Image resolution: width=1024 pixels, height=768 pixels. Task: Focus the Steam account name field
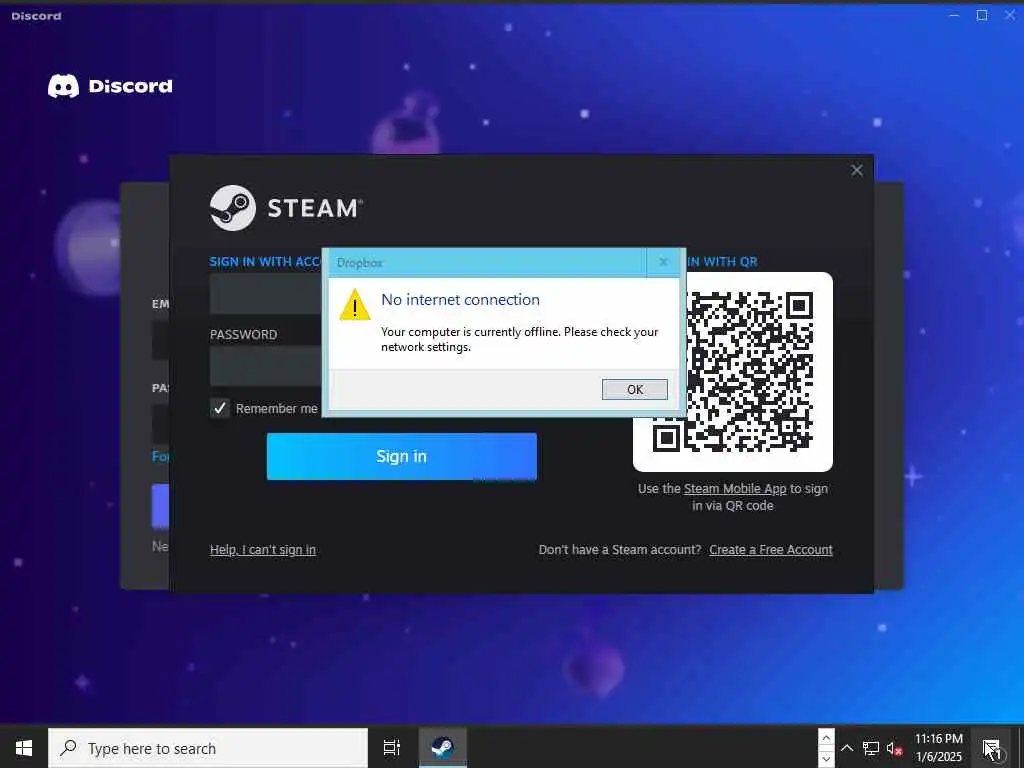tap(266, 294)
